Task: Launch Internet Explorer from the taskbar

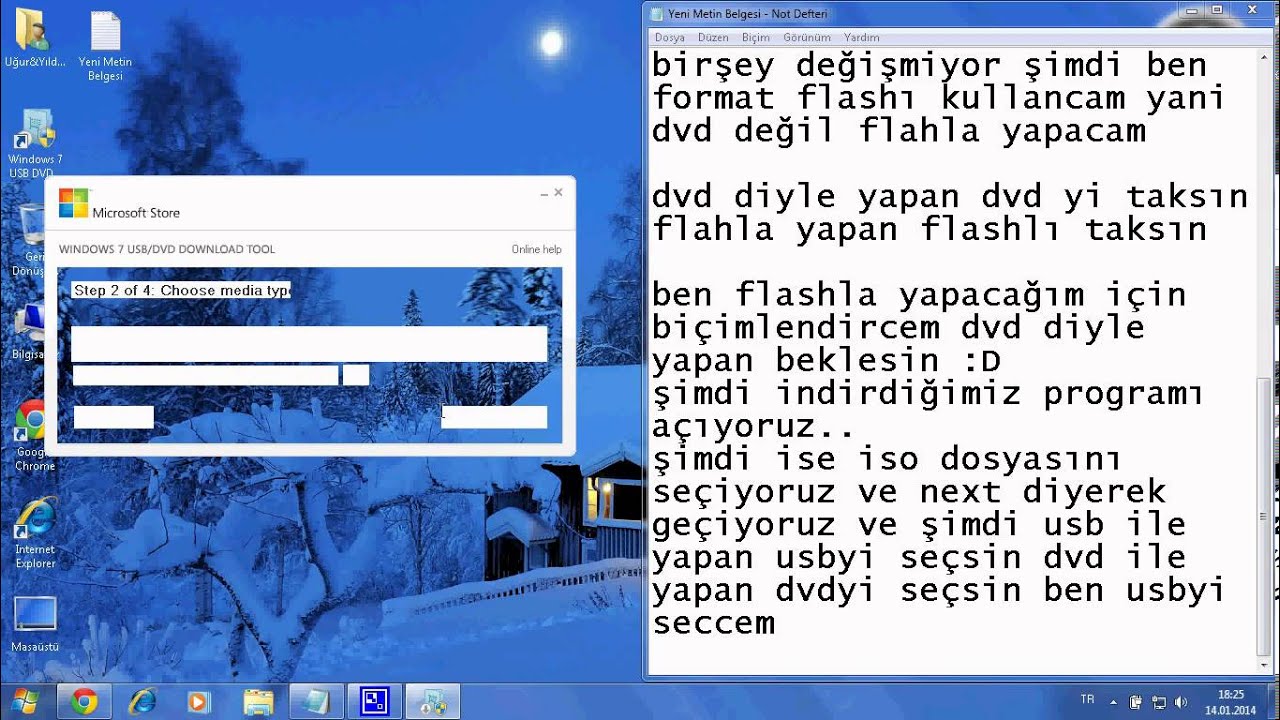Action: (141, 702)
